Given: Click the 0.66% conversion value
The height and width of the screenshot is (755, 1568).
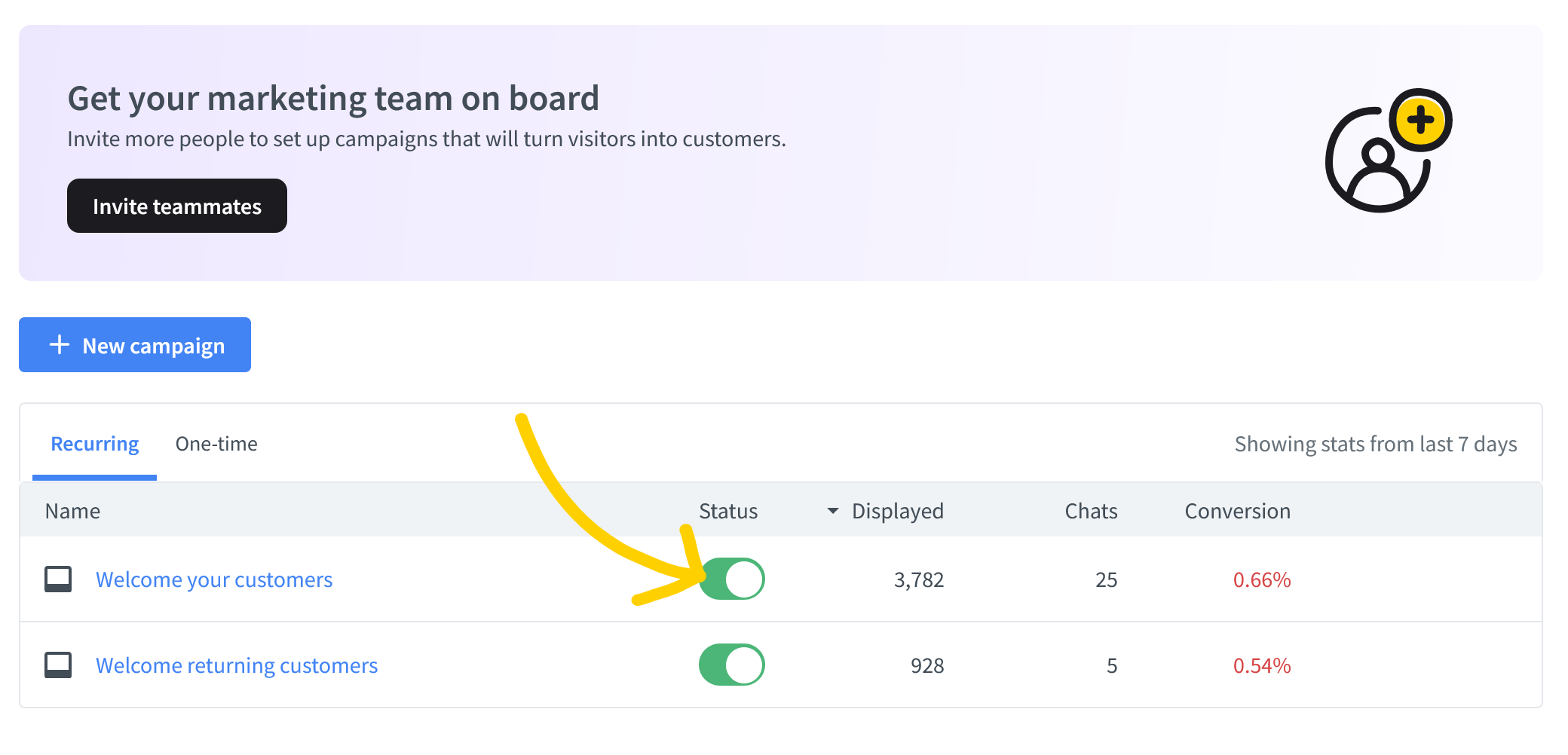Looking at the screenshot, I should pyautogui.click(x=1261, y=579).
